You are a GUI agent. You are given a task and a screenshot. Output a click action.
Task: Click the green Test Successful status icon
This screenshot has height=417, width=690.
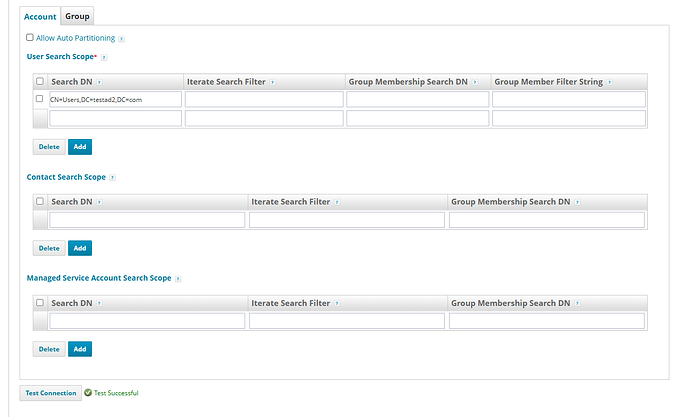pos(88,393)
